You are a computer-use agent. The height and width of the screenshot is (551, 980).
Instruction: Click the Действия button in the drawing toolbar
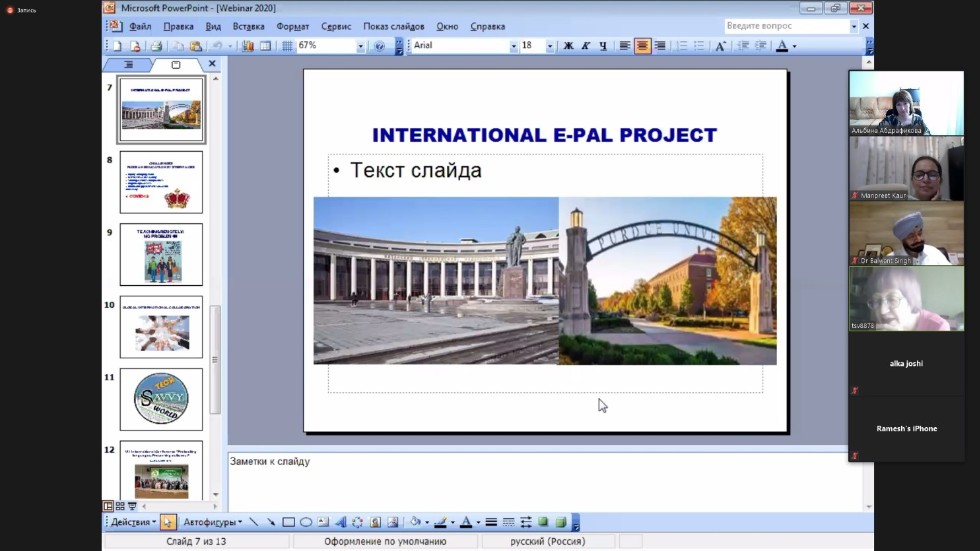tap(132, 522)
